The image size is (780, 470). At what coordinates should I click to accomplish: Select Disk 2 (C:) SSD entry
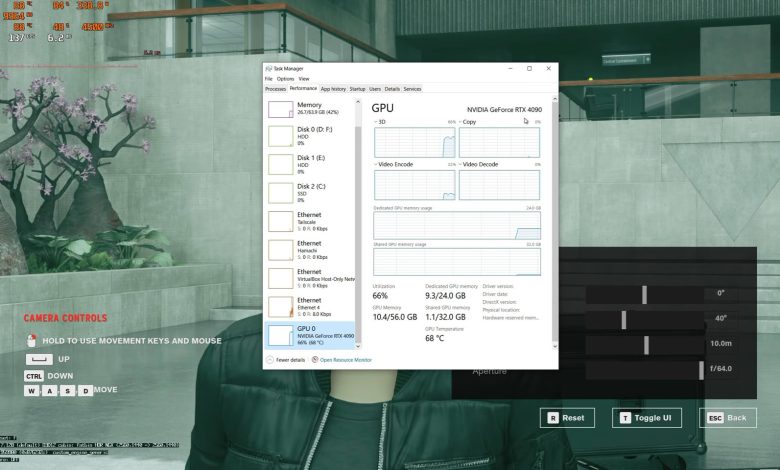click(311, 193)
